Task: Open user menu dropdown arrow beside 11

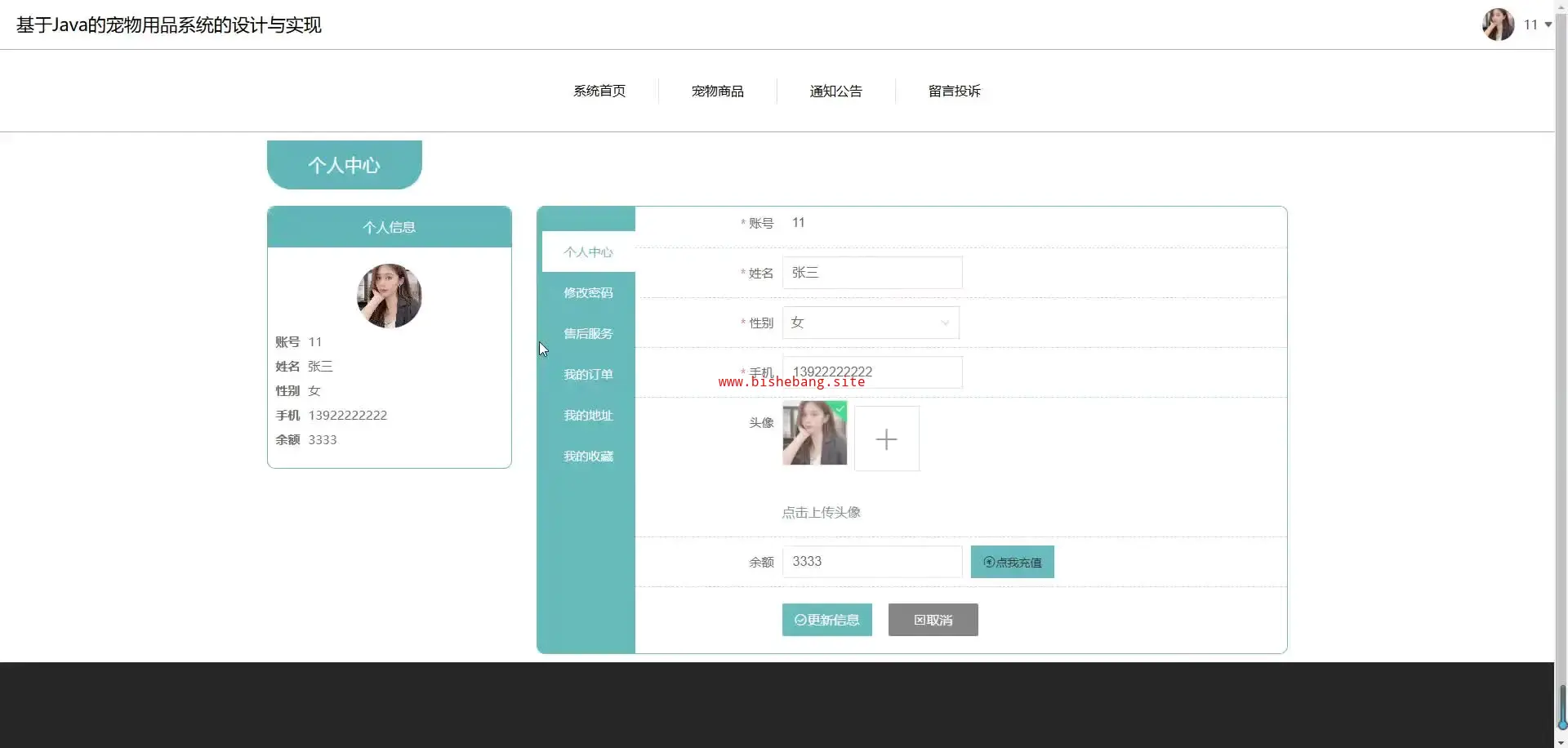Action: click(x=1548, y=24)
